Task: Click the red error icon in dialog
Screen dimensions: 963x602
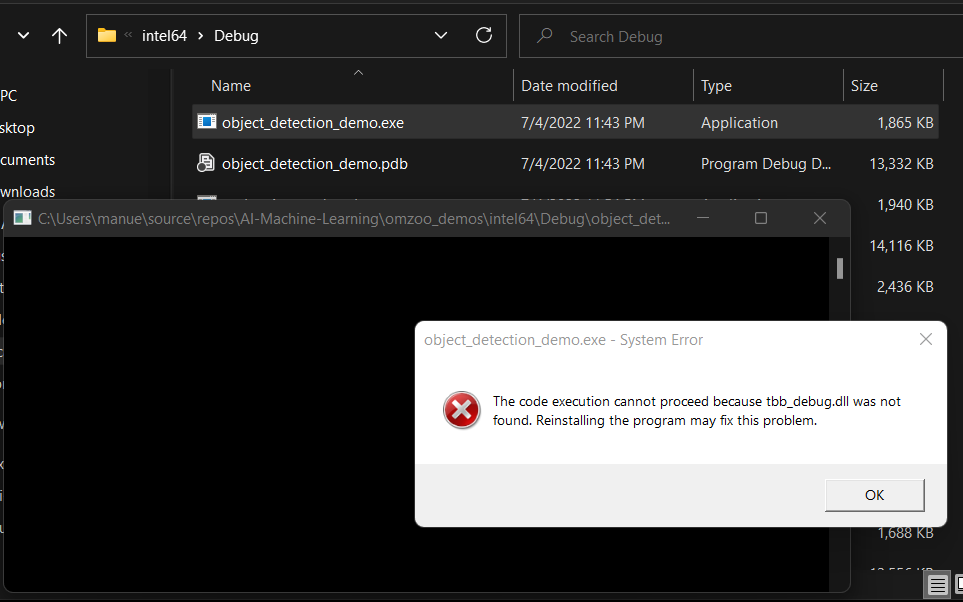Action: 461,410
